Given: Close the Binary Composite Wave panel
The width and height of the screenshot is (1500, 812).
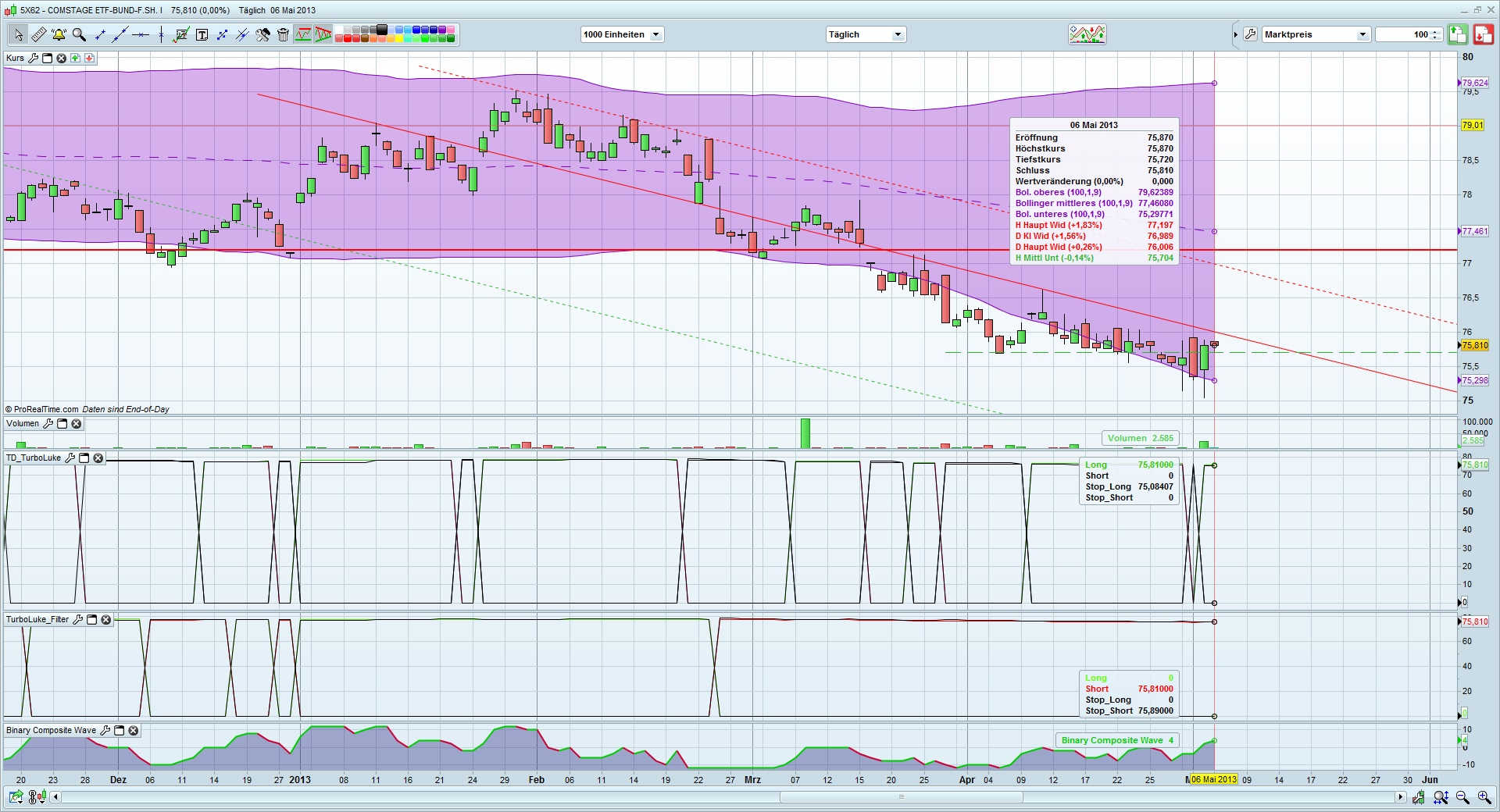Looking at the screenshot, I should tap(134, 731).
